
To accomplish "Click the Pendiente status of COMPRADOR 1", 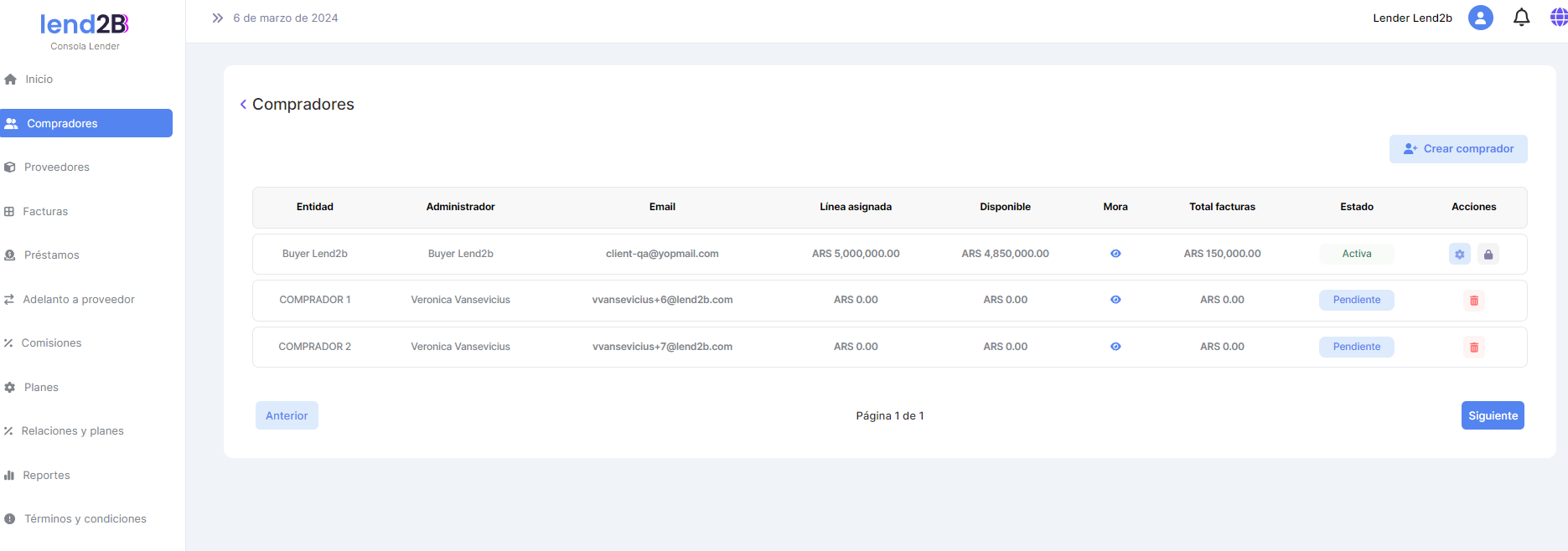I will [1356, 301].
